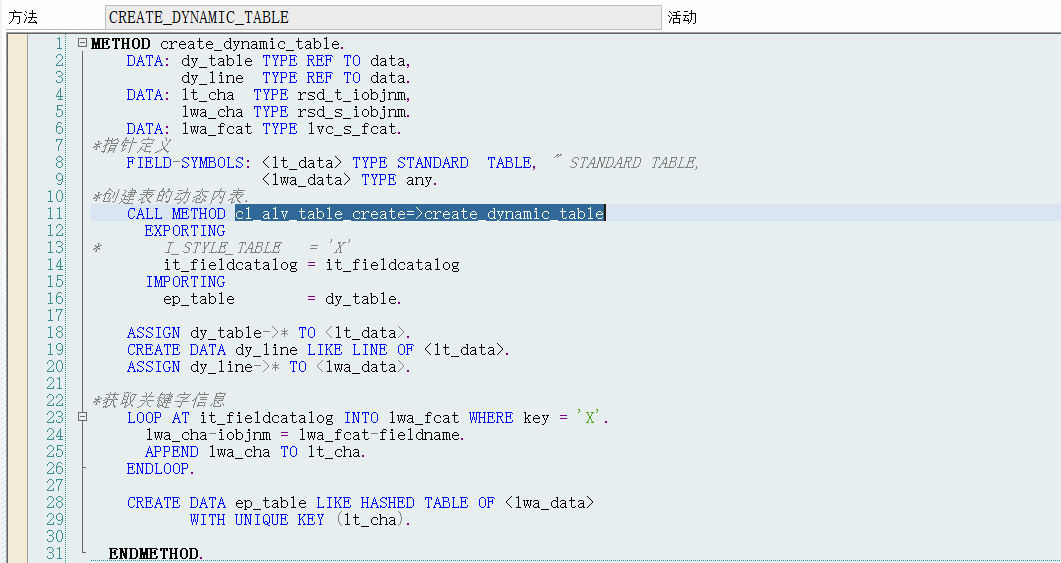Collapse the LOOP AT block fold marker

click(82, 417)
